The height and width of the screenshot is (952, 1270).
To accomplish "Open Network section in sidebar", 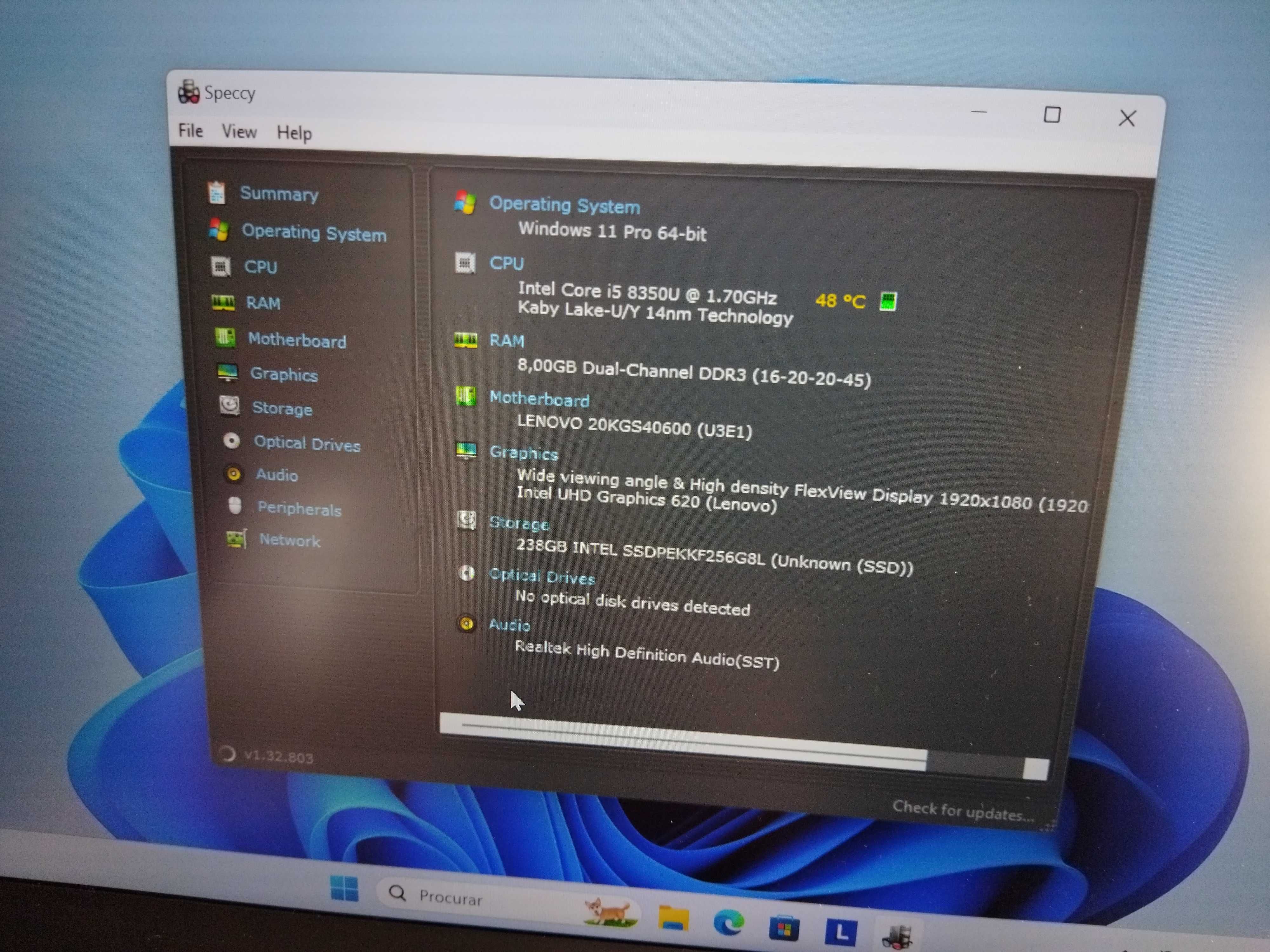I will pos(289,540).
